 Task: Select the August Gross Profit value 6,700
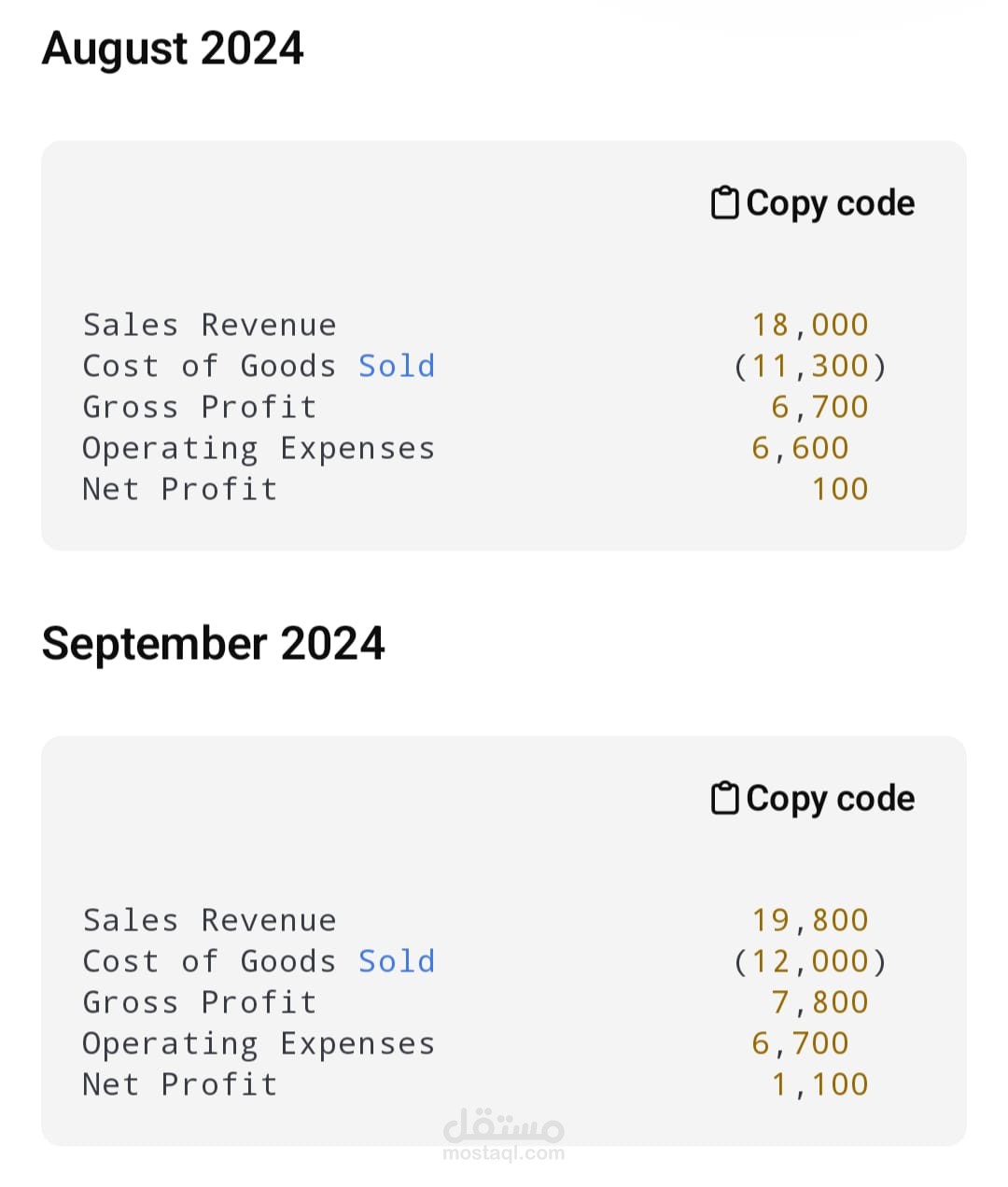[x=819, y=407]
